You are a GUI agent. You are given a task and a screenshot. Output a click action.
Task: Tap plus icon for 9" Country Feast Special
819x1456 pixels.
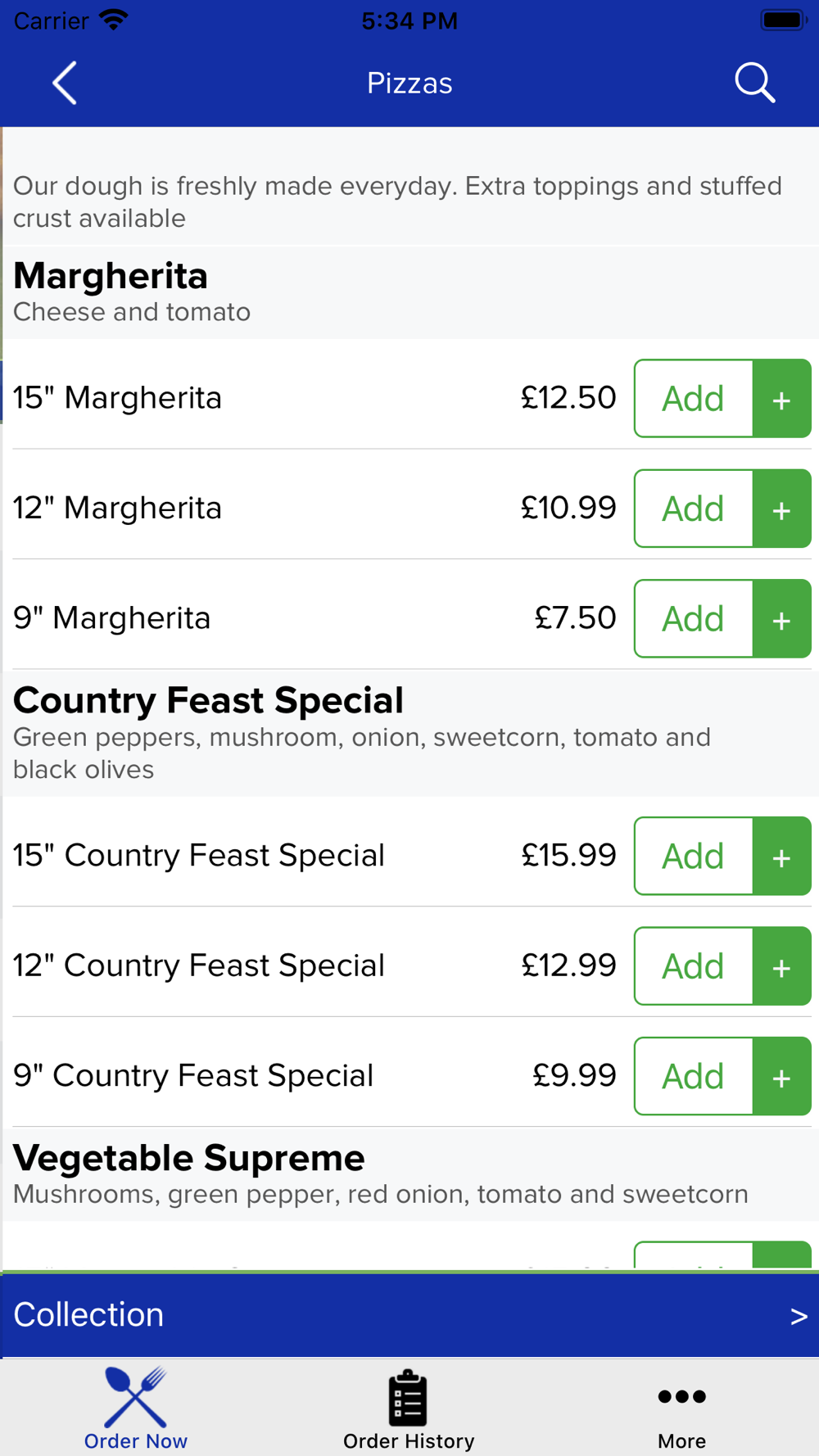tap(782, 1076)
